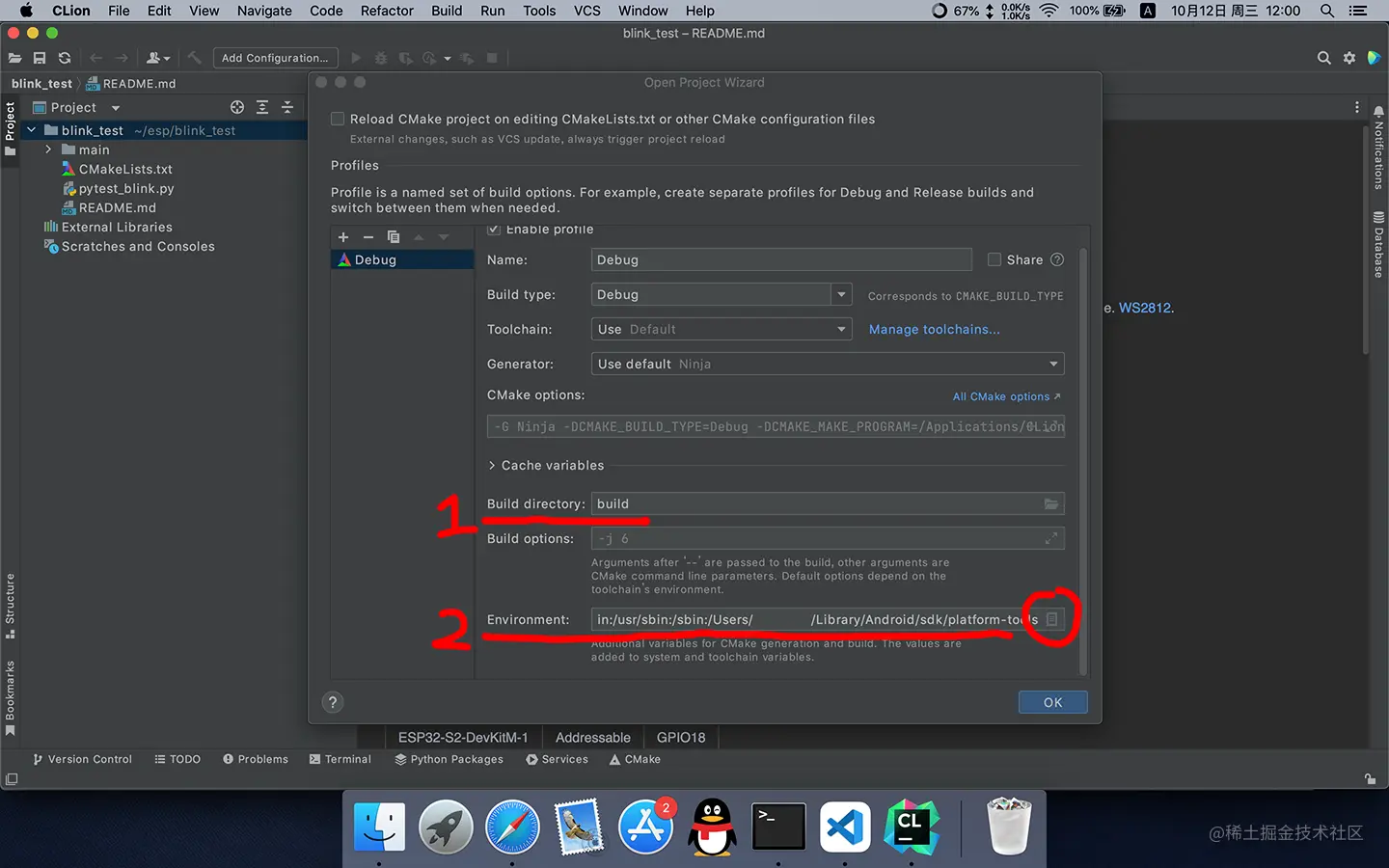Open the CMake tool window tab

(635, 759)
